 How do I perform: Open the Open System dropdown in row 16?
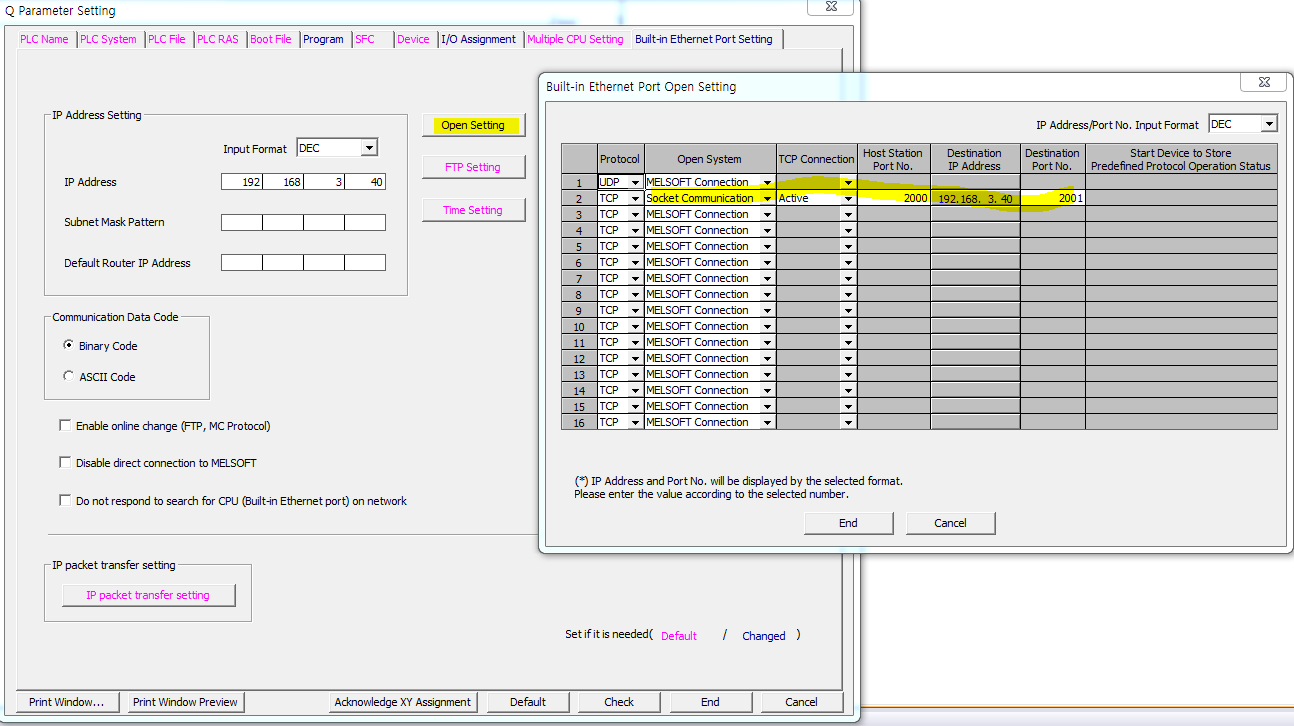767,422
